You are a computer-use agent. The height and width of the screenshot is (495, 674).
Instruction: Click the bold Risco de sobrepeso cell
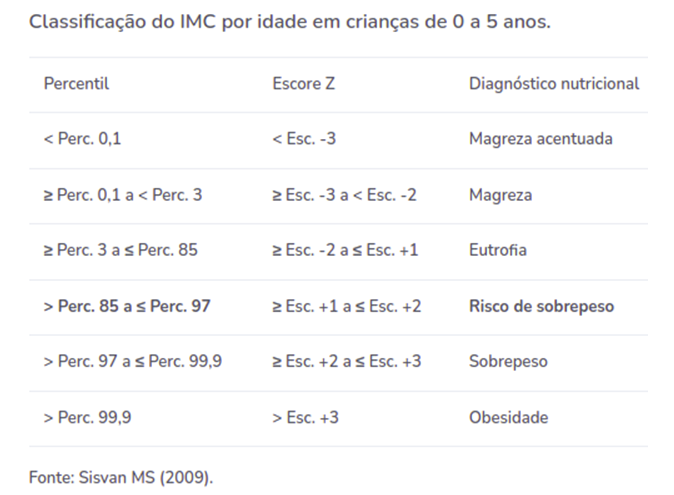tap(541, 306)
